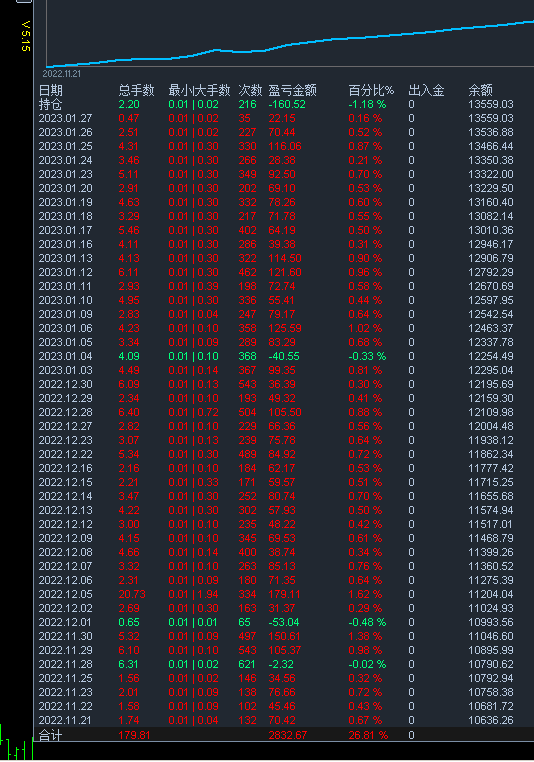Click balance 10758.38
Viewport: 534px width, 762px height.
click(491, 693)
